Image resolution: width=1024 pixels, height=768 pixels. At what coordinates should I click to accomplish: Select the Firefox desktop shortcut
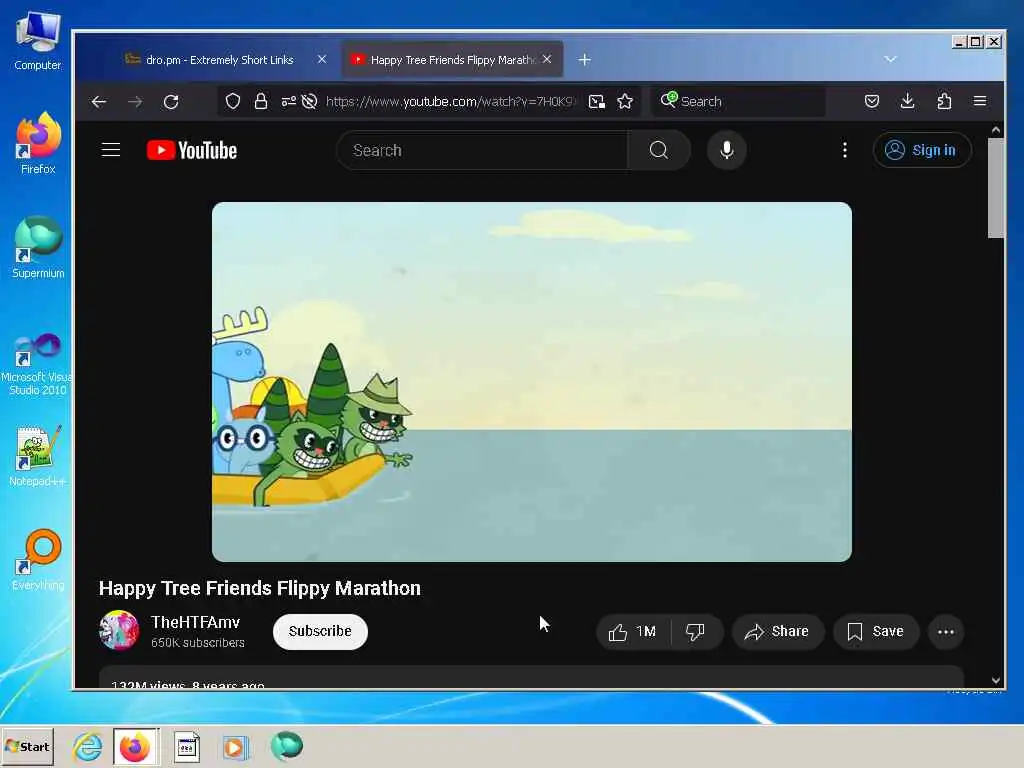(38, 143)
